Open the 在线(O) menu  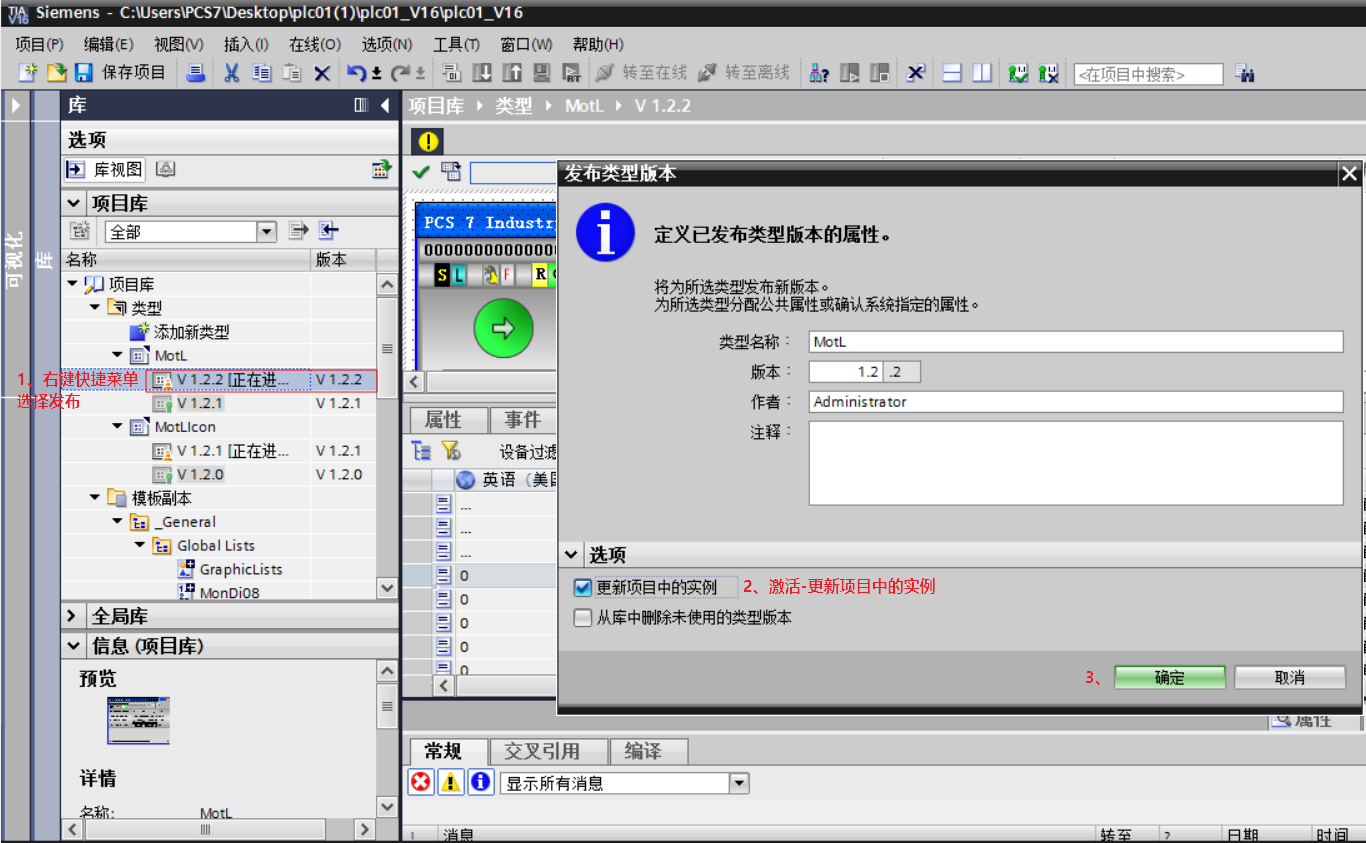(315, 44)
